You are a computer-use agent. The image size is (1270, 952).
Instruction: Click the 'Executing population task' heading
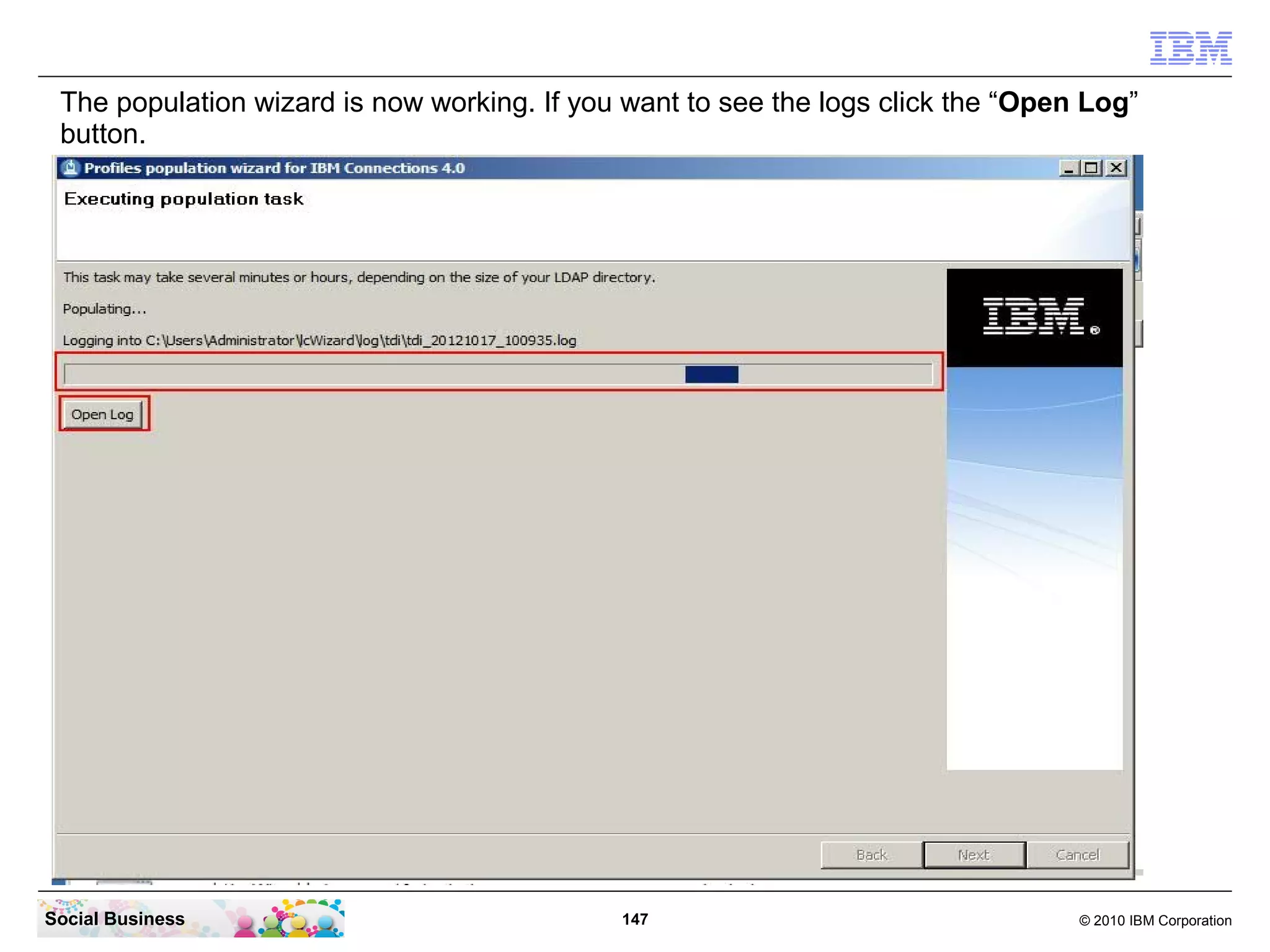point(184,199)
